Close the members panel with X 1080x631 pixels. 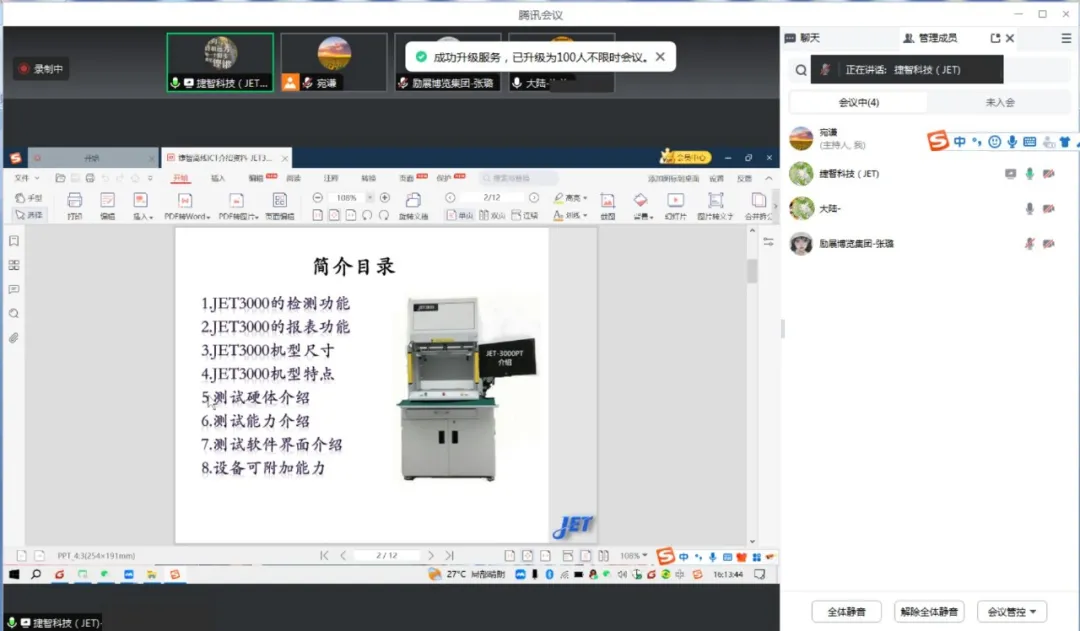1010,38
